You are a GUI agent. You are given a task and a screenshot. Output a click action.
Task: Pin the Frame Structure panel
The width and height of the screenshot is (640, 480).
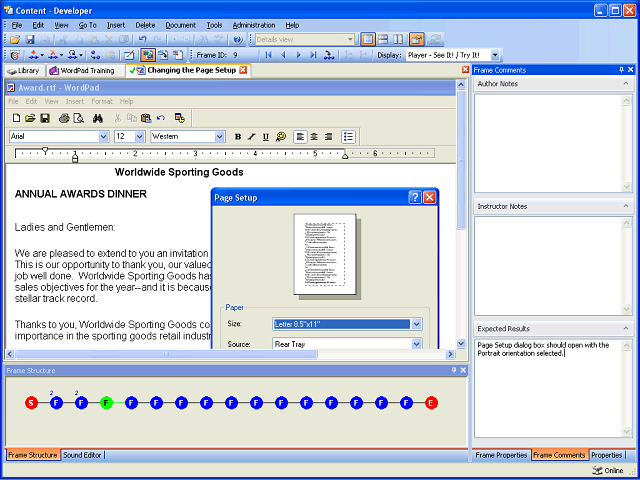454,370
